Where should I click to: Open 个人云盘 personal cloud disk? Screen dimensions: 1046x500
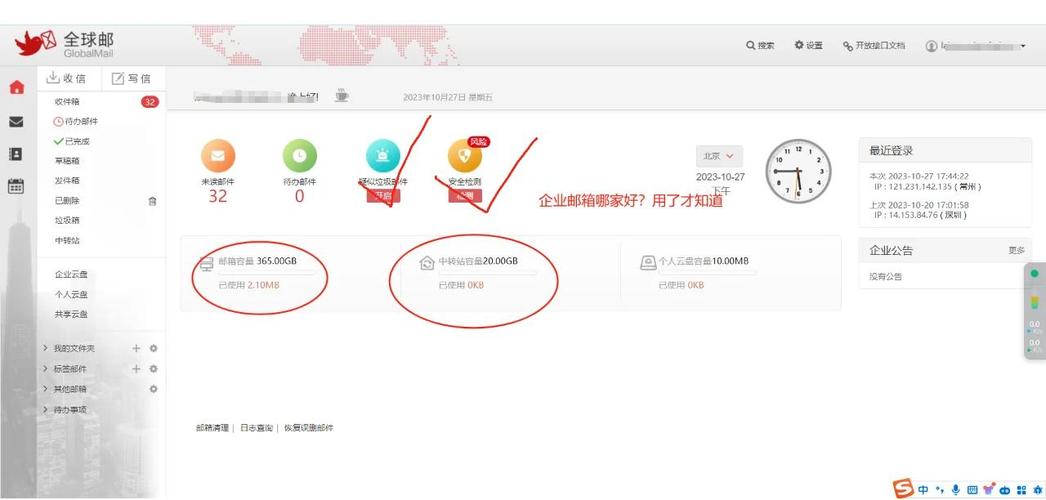click(x=71, y=294)
